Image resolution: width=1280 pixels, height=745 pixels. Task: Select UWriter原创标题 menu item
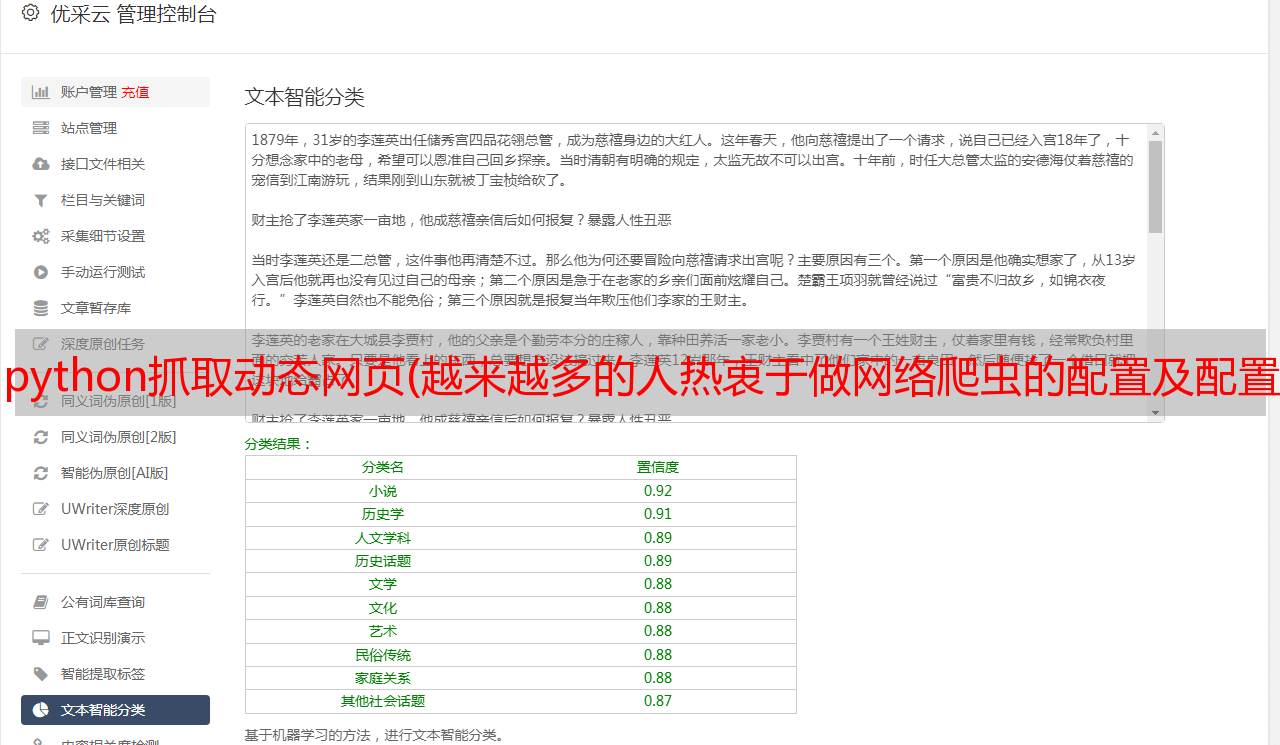[x=115, y=545]
